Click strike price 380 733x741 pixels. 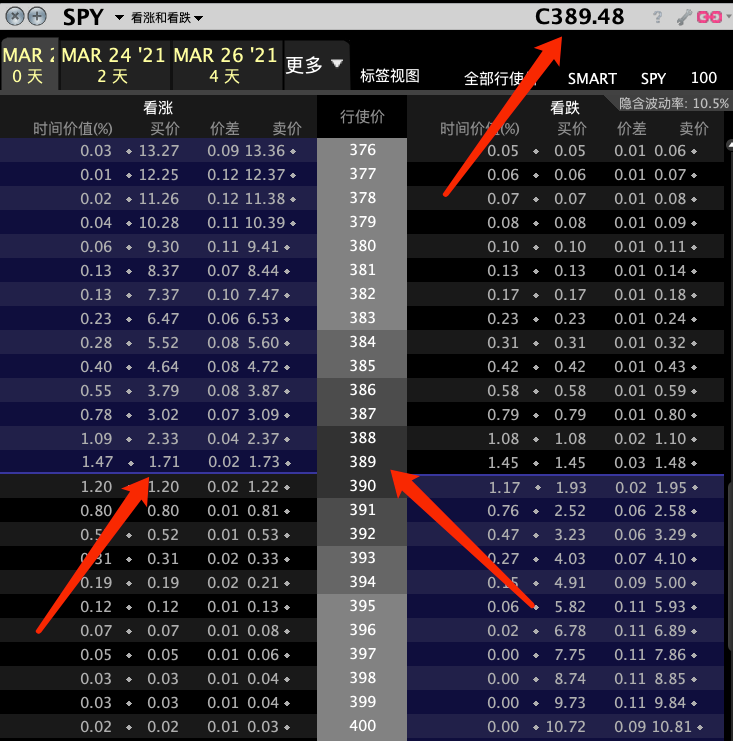coord(362,246)
